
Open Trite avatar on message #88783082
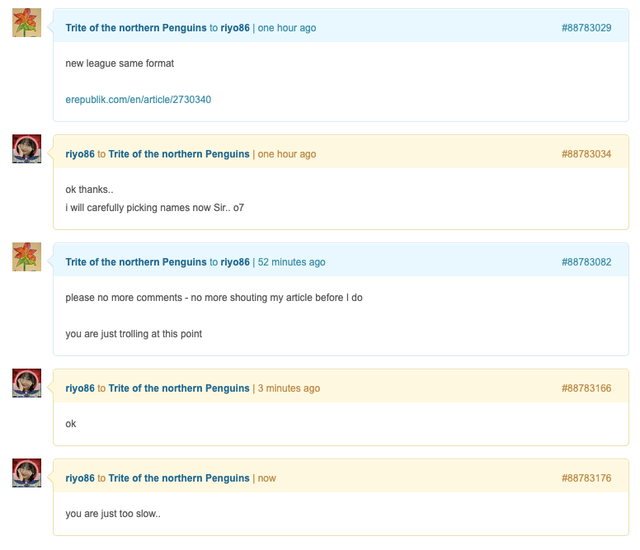point(27,257)
